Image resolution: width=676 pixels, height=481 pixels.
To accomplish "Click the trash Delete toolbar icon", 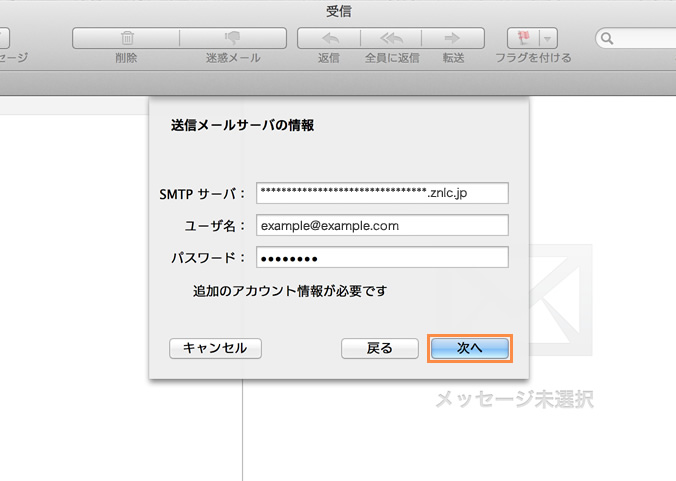I will [127, 38].
